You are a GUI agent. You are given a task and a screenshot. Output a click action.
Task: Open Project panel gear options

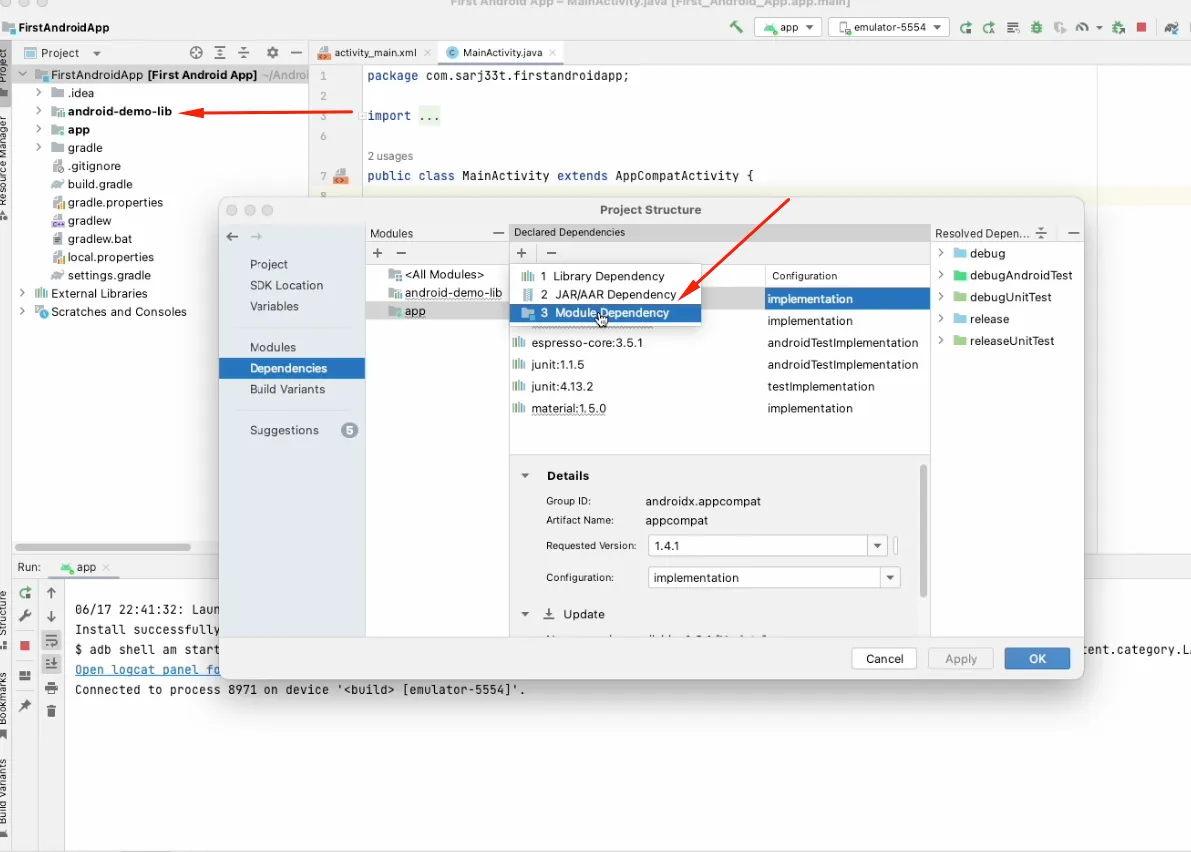click(273, 52)
